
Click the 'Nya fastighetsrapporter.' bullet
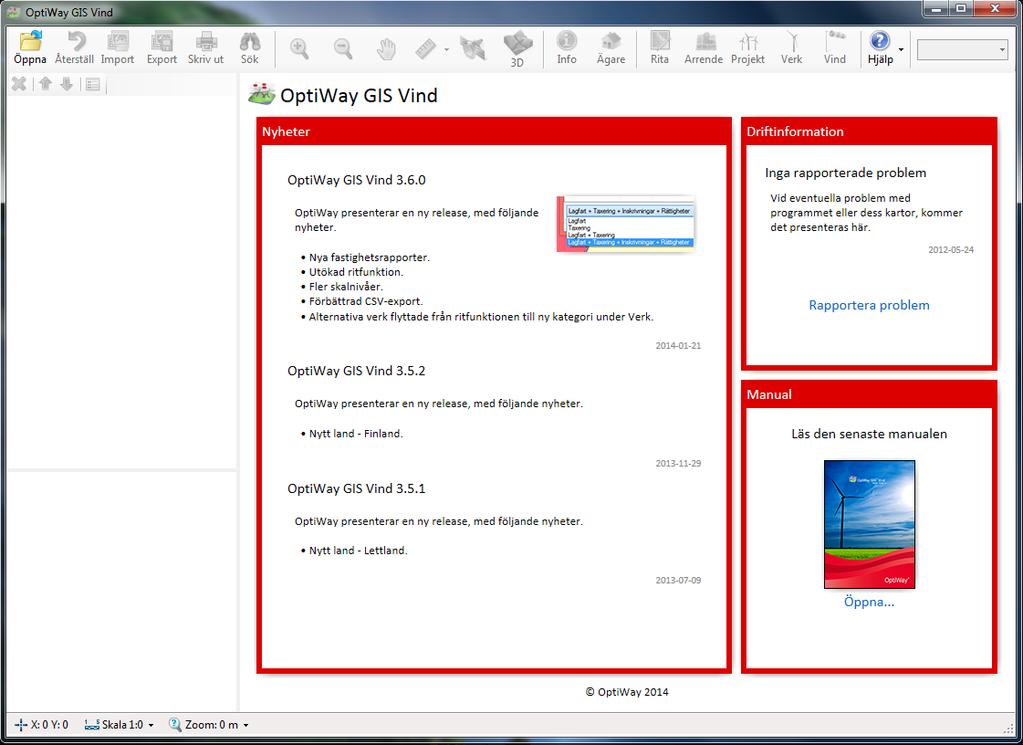(x=369, y=257)
